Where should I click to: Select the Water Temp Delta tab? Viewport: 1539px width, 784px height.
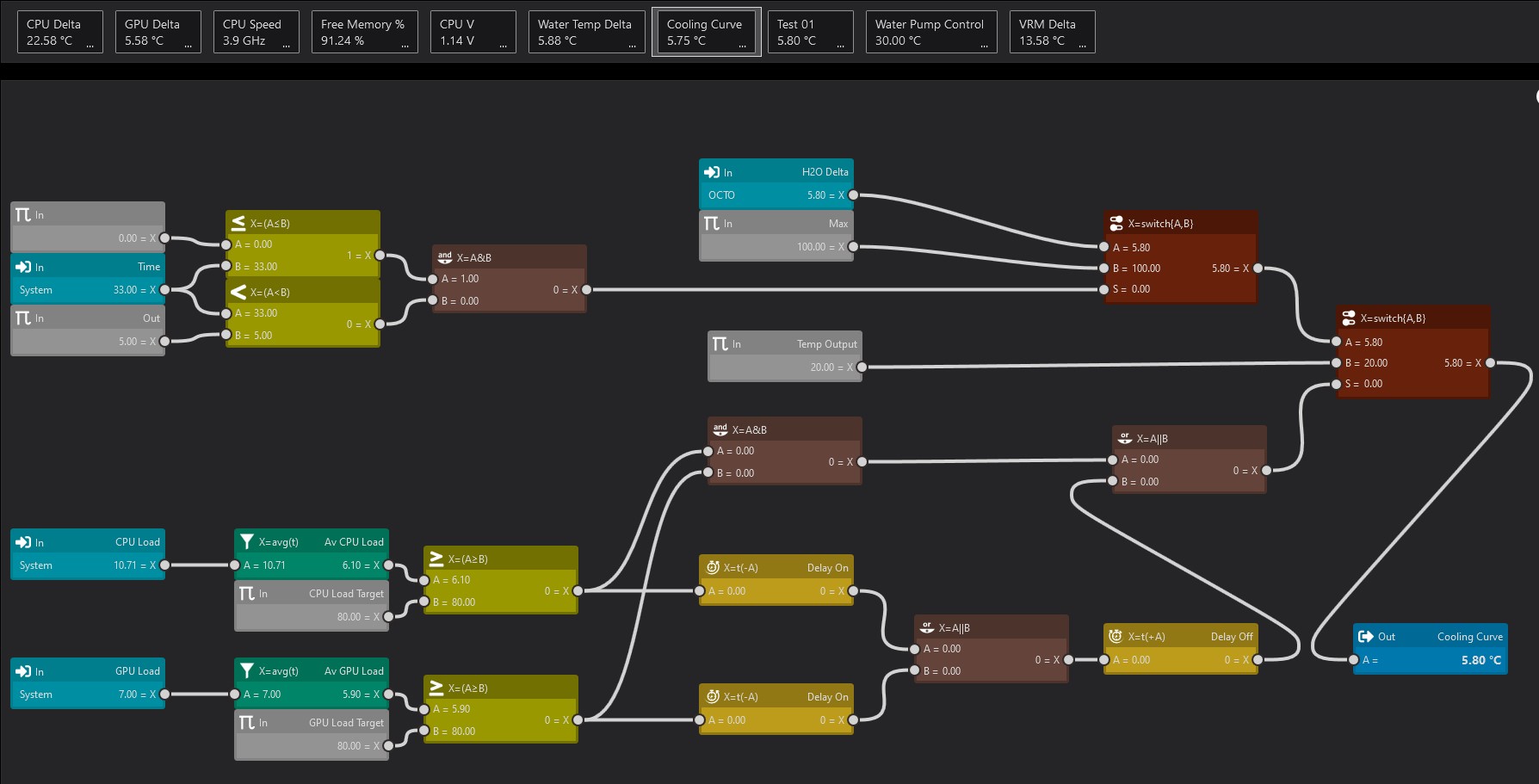click(587, 32)
